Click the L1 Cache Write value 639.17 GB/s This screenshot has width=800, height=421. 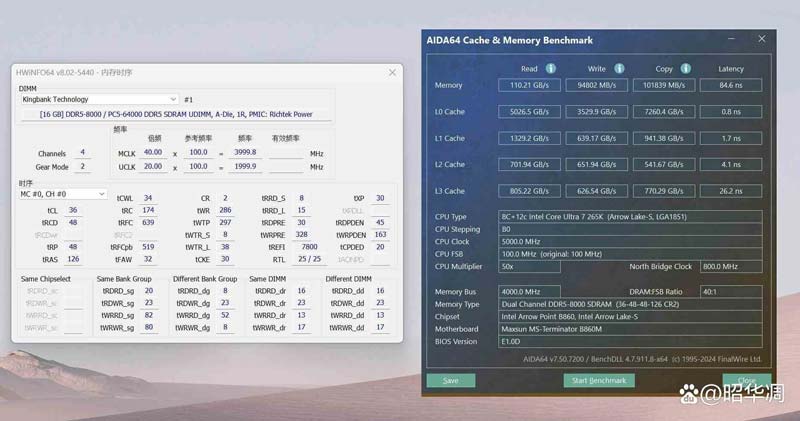(596, 138)
